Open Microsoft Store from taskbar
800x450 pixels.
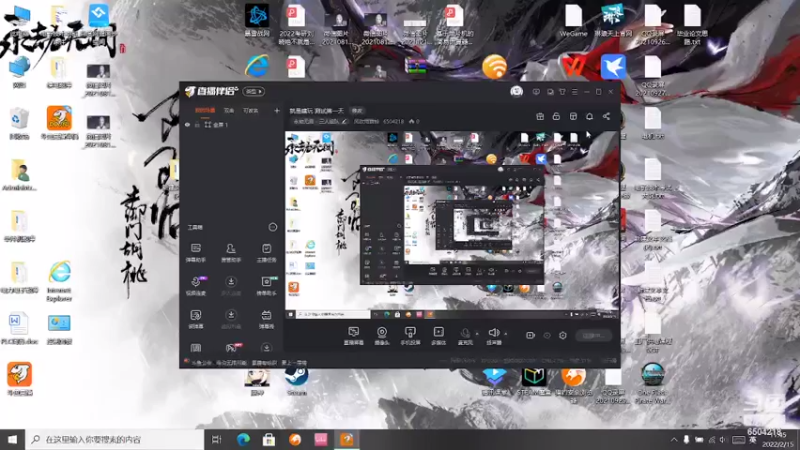click(x=269, y=439)
